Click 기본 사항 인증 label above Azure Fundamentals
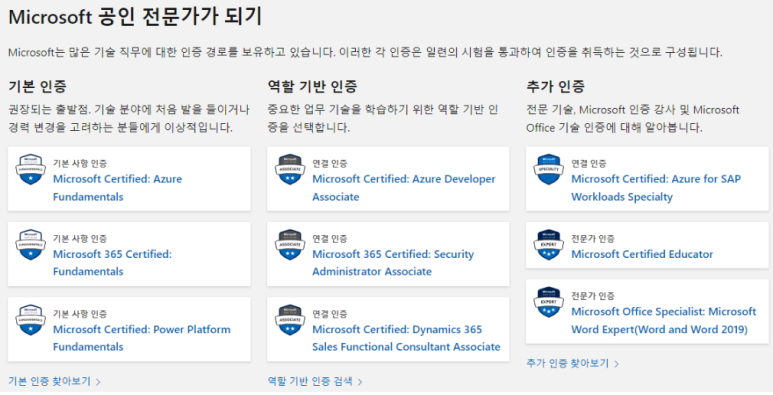The image size is (773, 395). (80, 163)
